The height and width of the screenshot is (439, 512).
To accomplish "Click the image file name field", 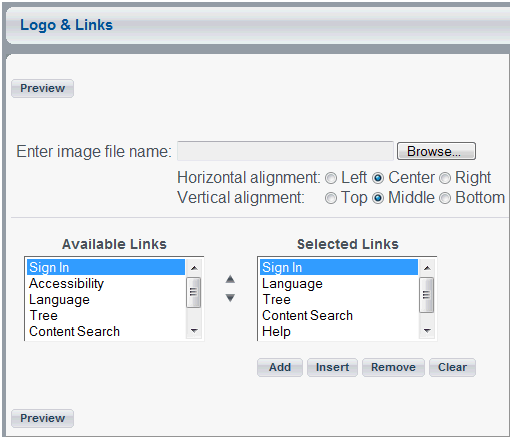I will 285,151.
